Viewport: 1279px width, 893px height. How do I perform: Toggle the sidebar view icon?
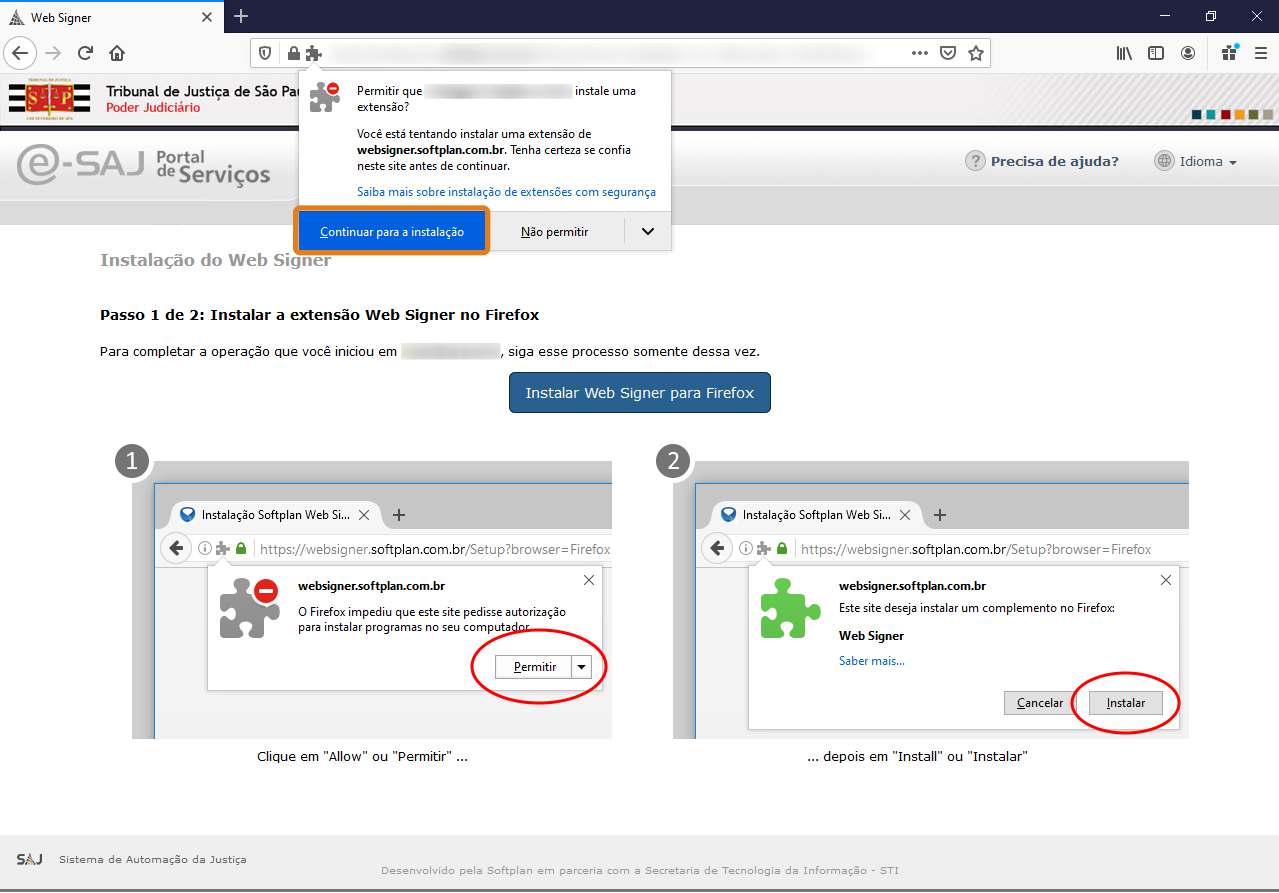click(x=1156, y=53)
